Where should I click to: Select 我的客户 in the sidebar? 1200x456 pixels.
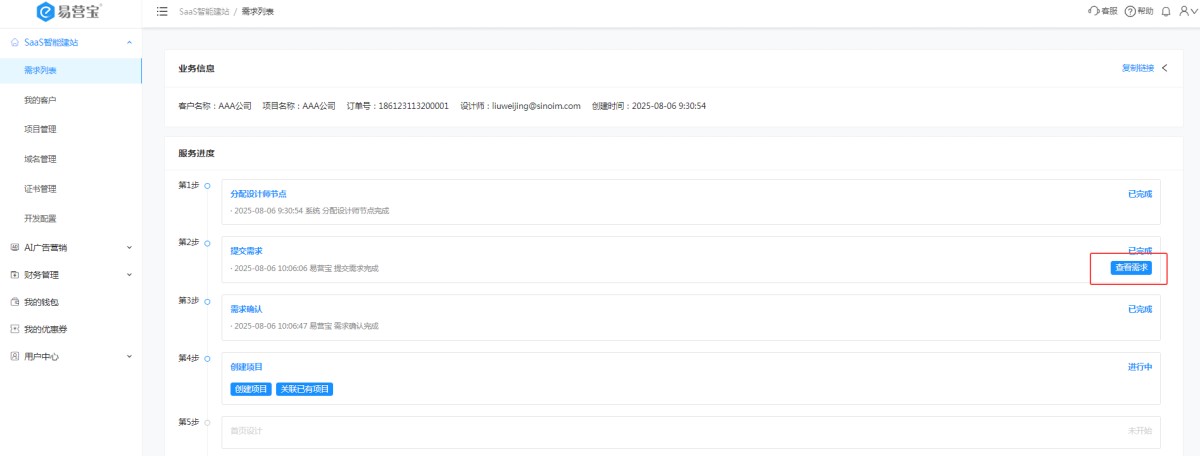tap(40, 100)
